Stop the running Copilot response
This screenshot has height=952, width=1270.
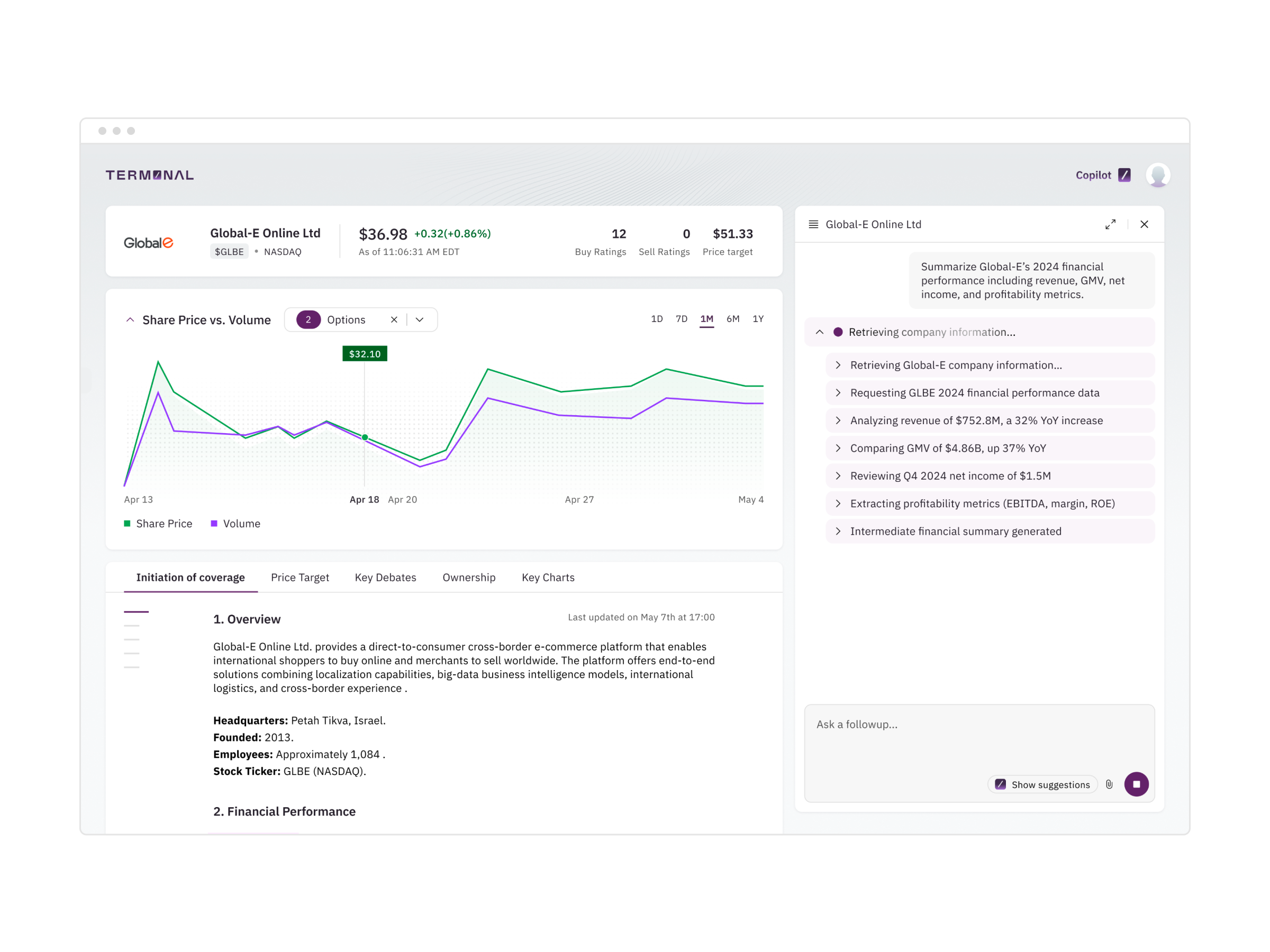click(1136, 784)
